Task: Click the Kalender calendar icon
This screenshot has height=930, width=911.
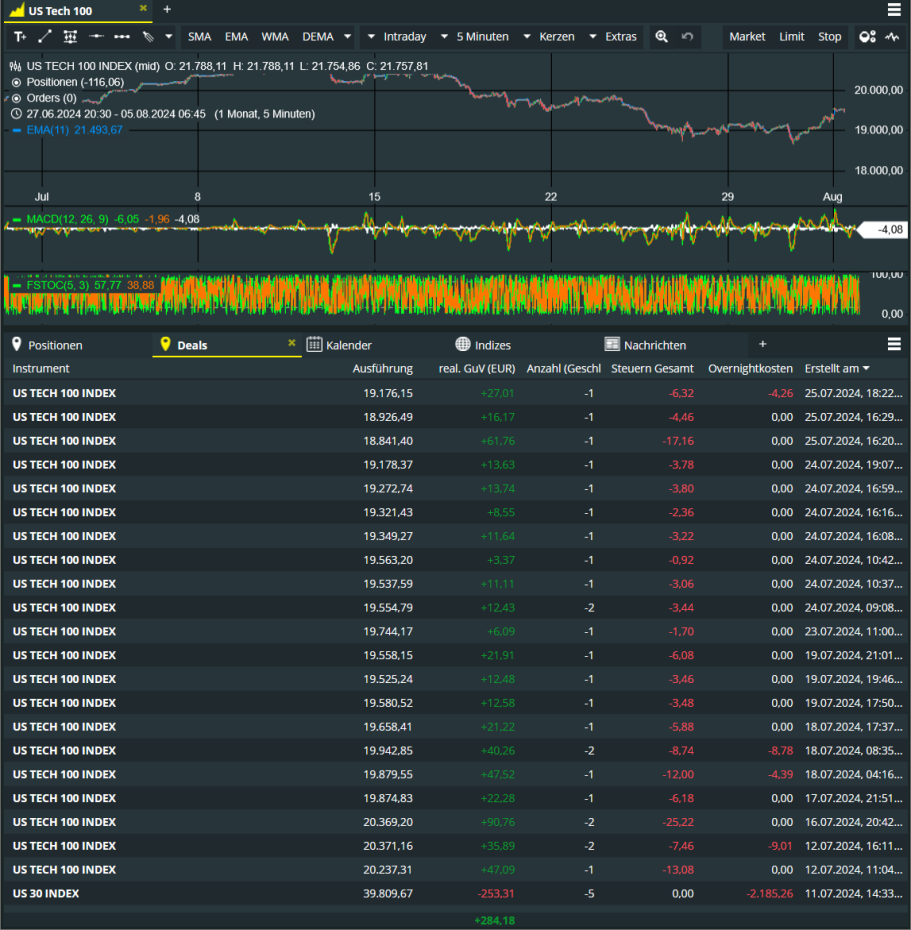Action: (314, 345)
